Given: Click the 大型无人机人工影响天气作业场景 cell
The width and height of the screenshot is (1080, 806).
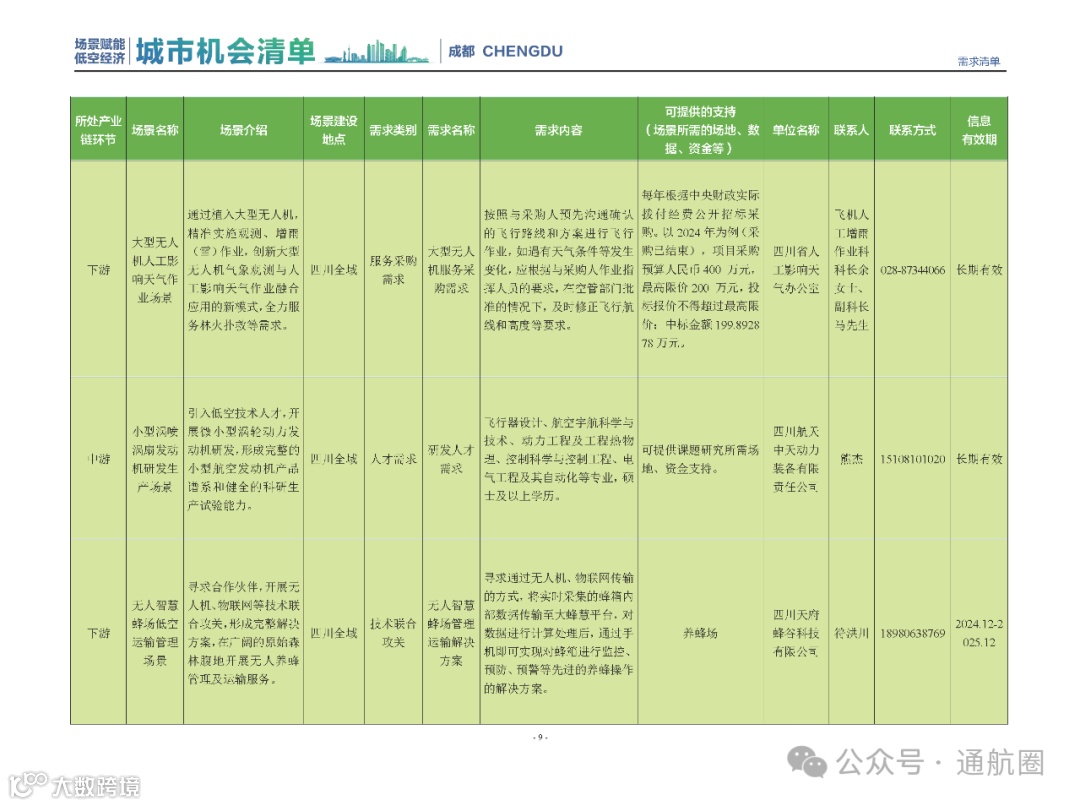Looking at the screenshot, I should coord(155,269).
